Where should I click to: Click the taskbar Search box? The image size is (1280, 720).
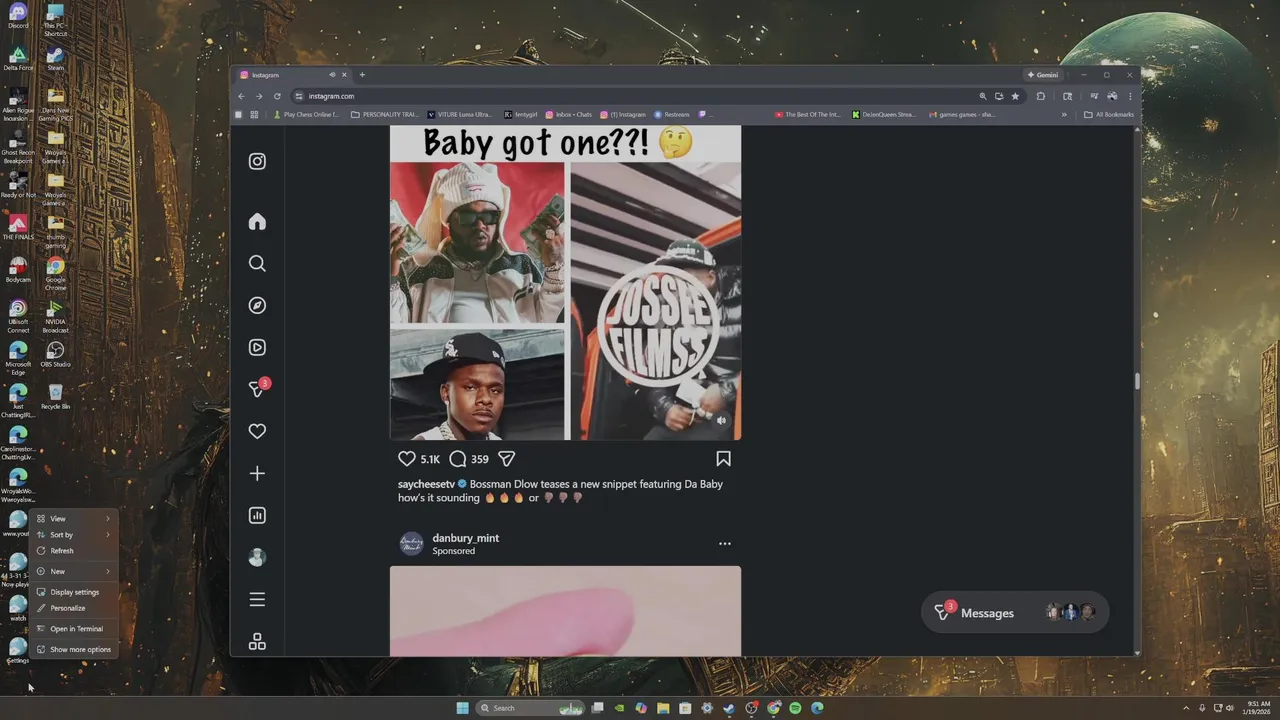531,708
